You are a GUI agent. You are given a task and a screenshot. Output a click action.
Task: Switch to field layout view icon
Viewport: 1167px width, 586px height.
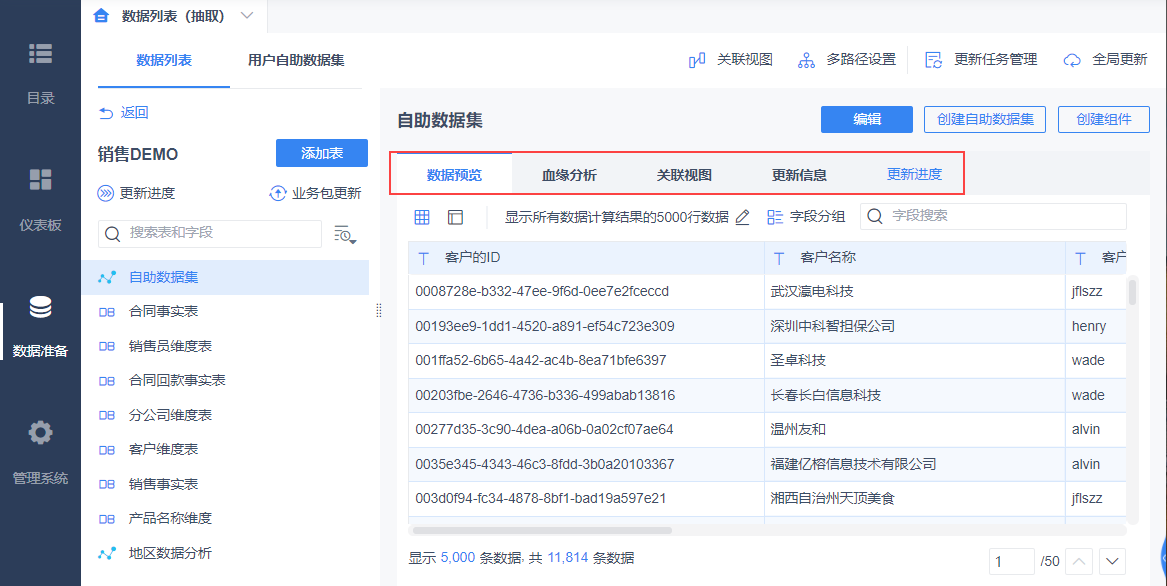pos(455,217)
